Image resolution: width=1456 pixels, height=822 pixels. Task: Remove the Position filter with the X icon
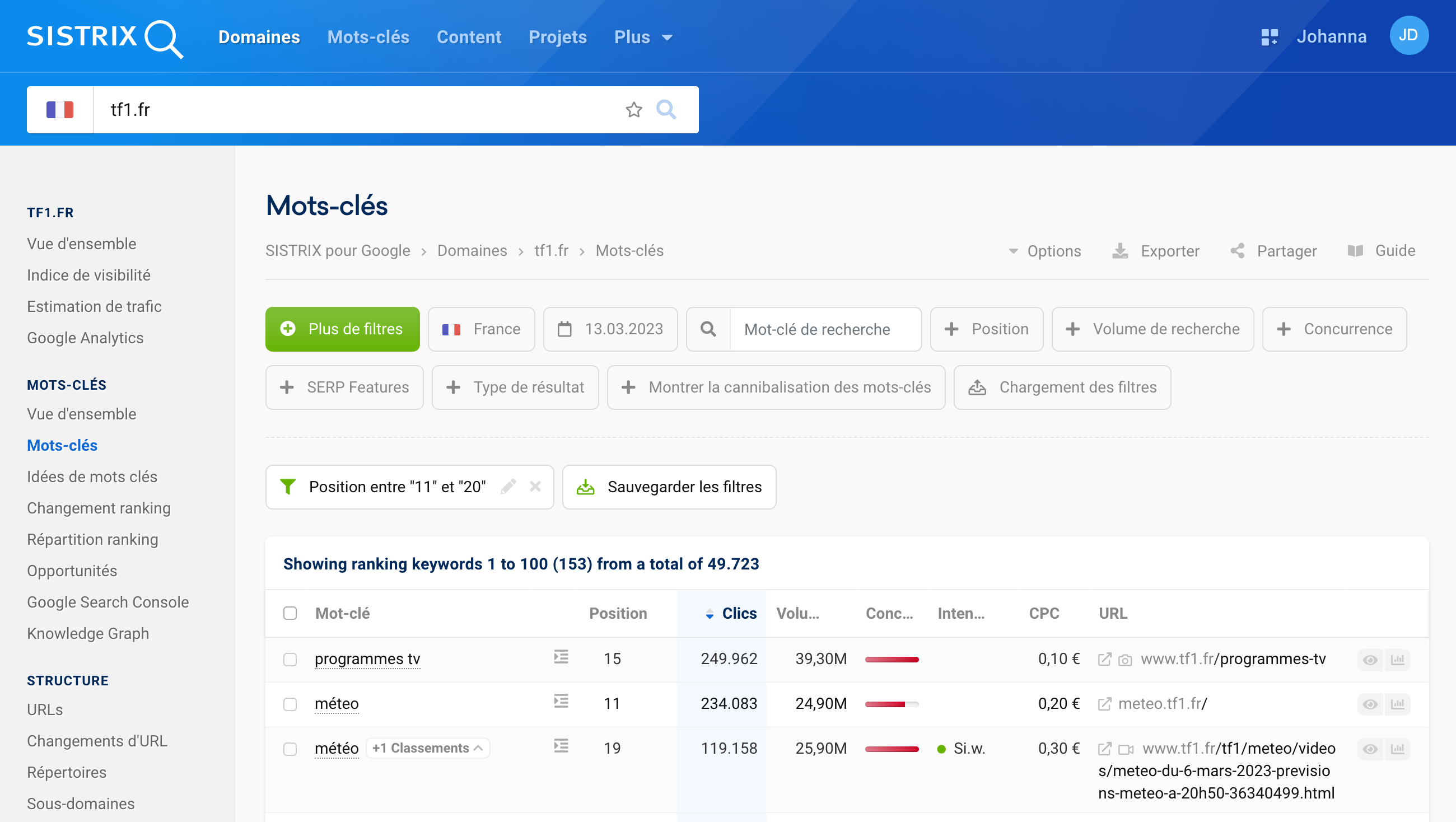tap(535, 487)
